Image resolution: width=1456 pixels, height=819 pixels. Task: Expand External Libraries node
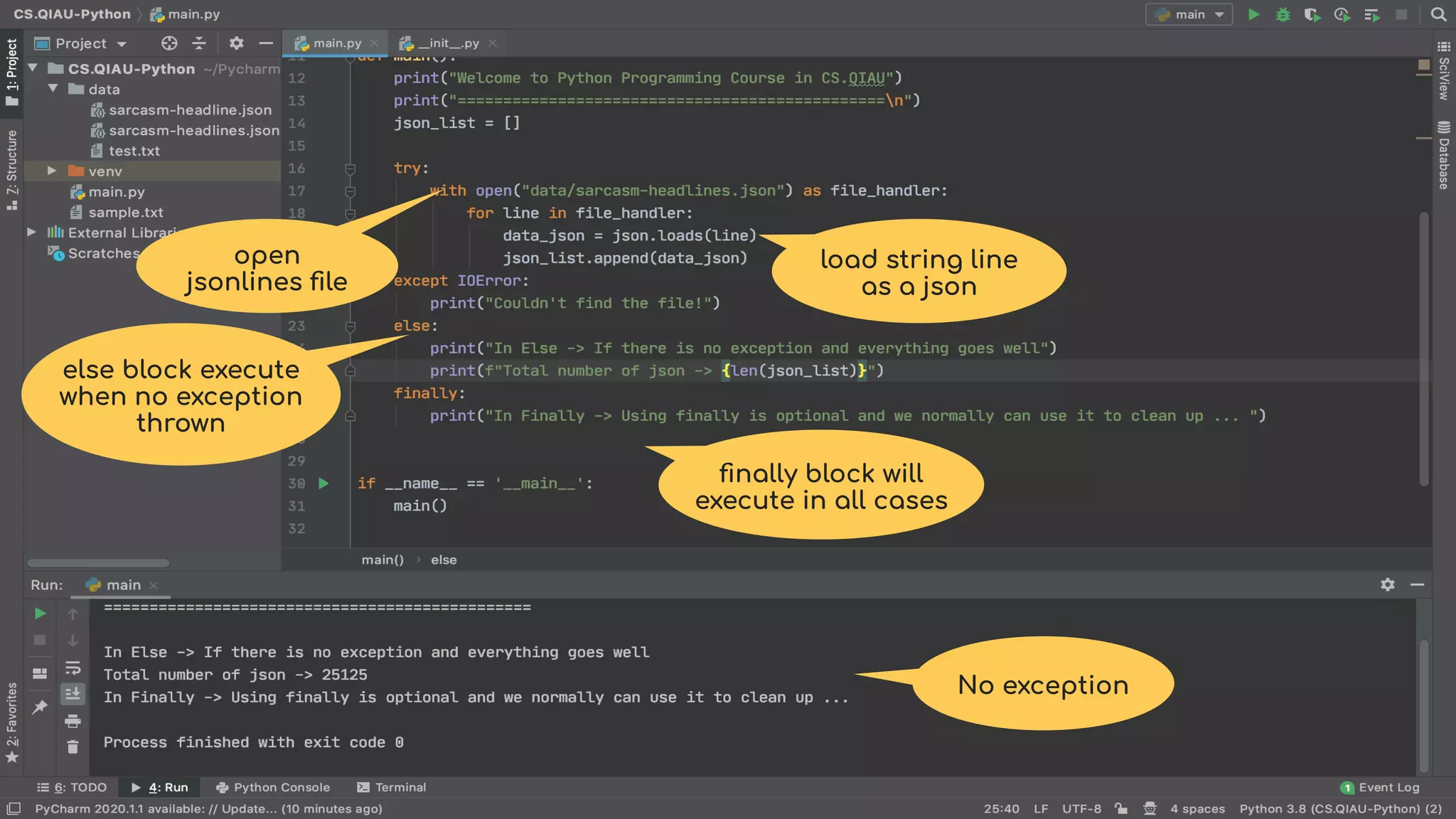click(31, 232)
